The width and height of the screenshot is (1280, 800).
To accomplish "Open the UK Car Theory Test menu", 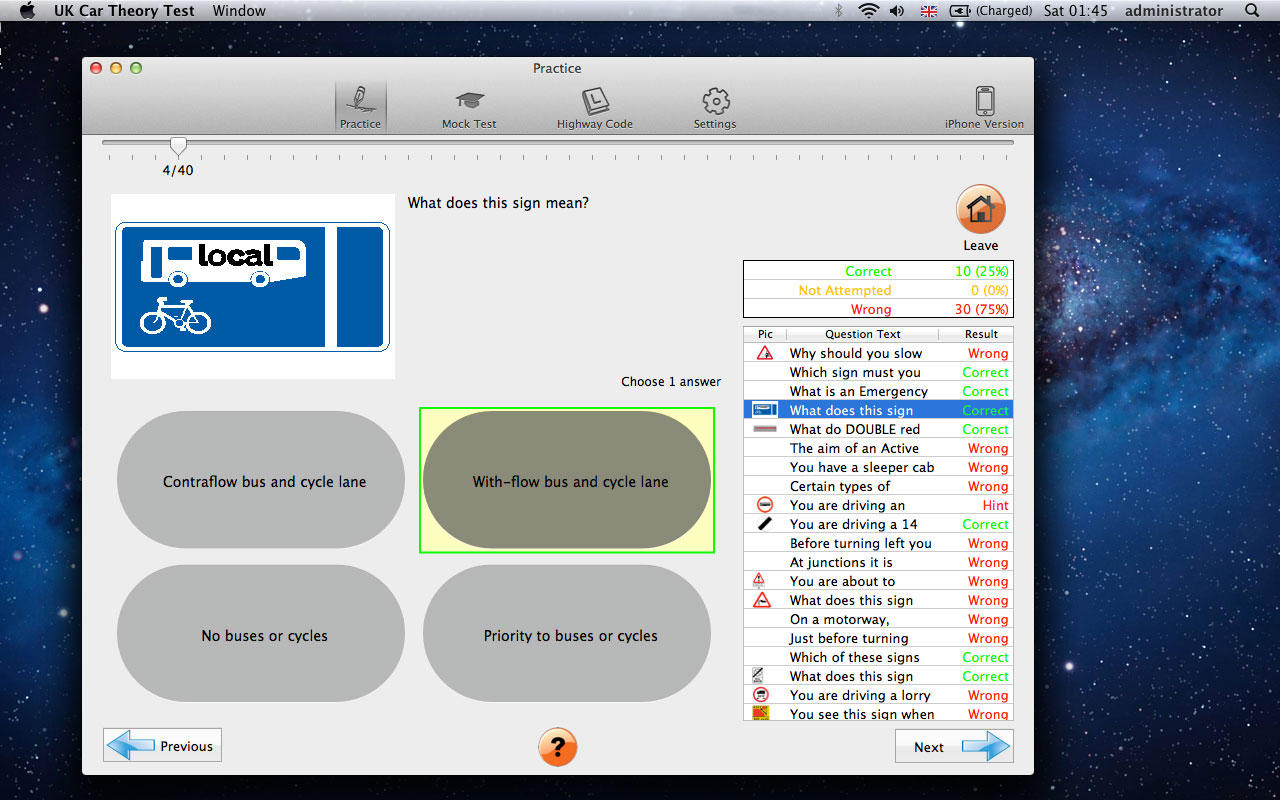I will pos(124,11).
